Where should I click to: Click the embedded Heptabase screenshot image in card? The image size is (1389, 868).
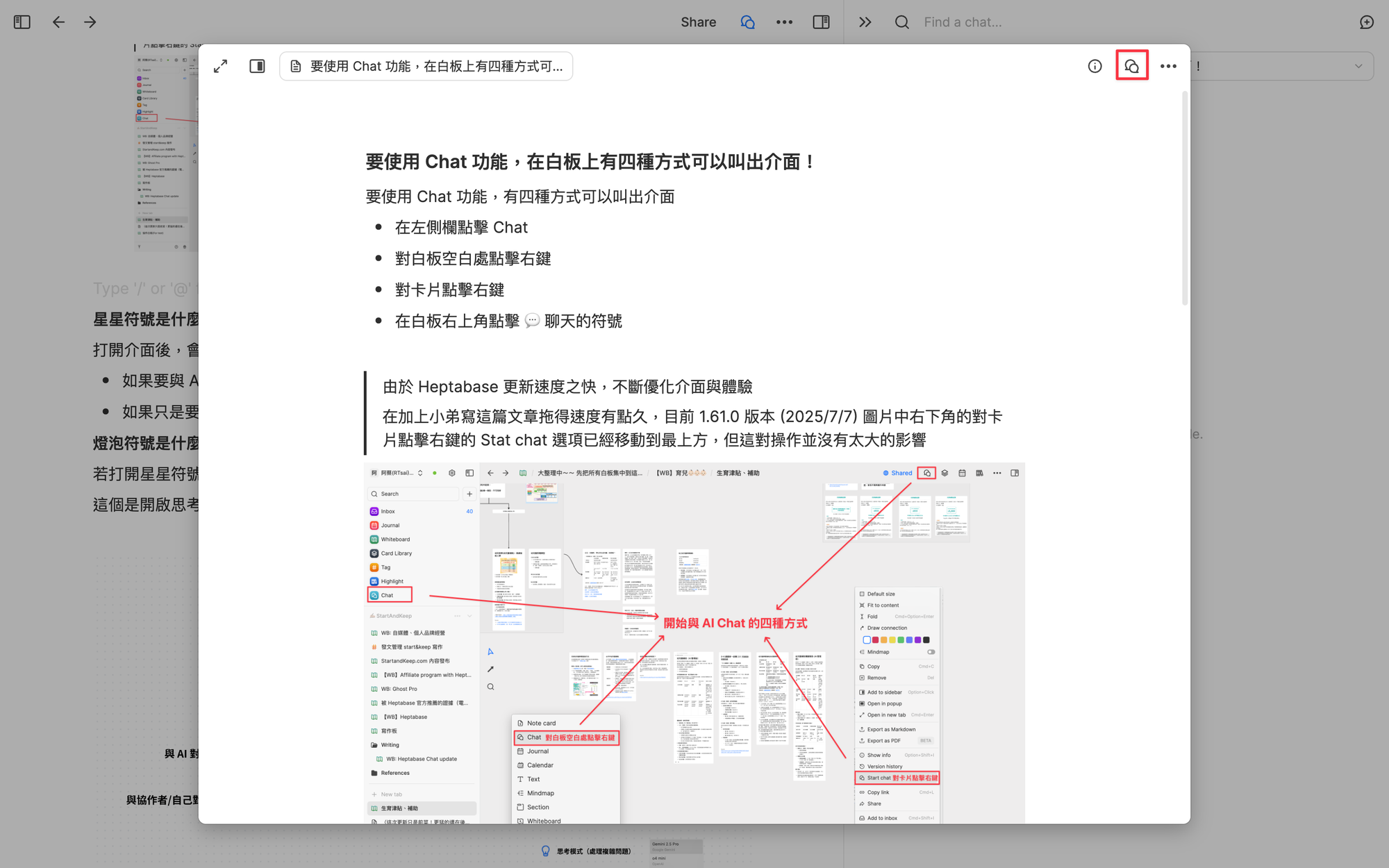pos(694,644)
